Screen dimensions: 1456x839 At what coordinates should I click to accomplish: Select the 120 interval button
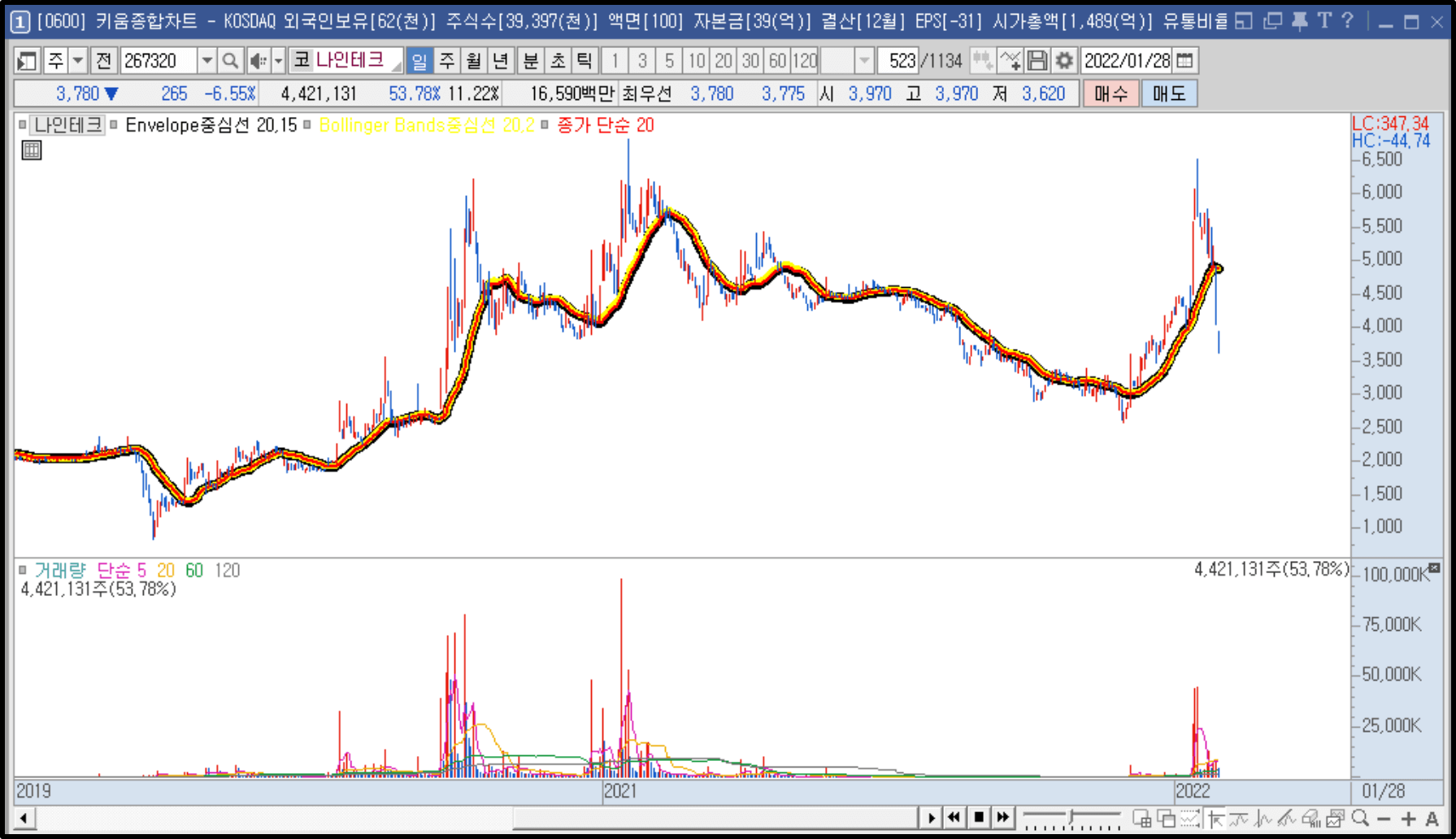pos(805,61)
